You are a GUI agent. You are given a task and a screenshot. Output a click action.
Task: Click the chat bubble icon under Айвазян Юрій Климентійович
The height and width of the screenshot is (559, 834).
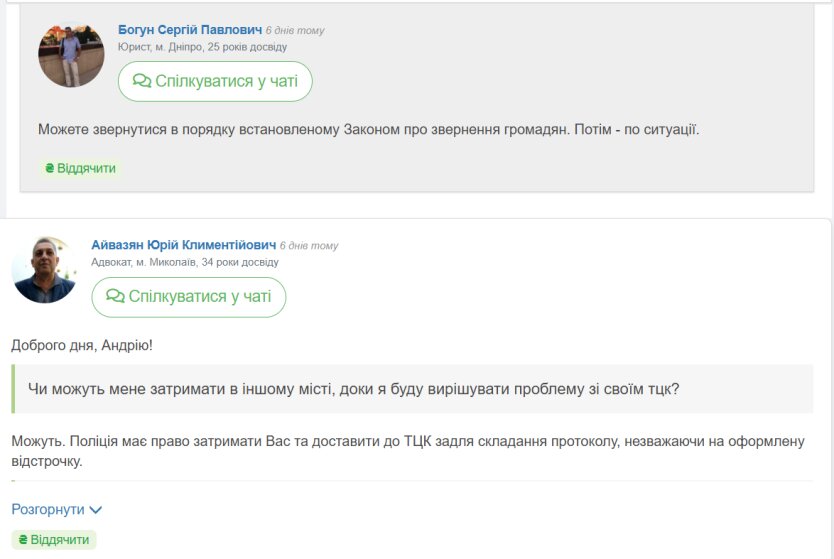click(x=115, y=296)
